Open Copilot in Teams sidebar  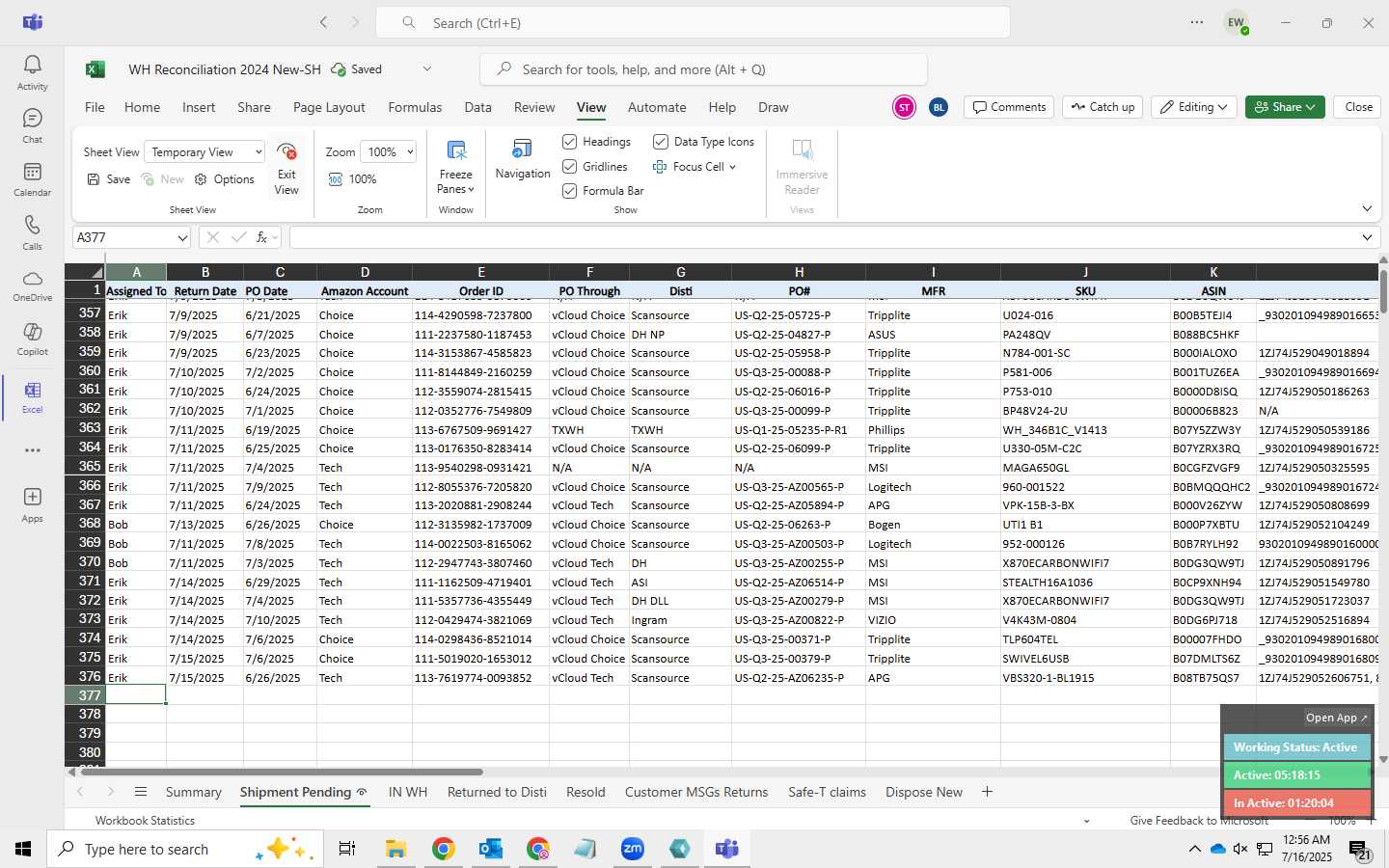point(32,339)
